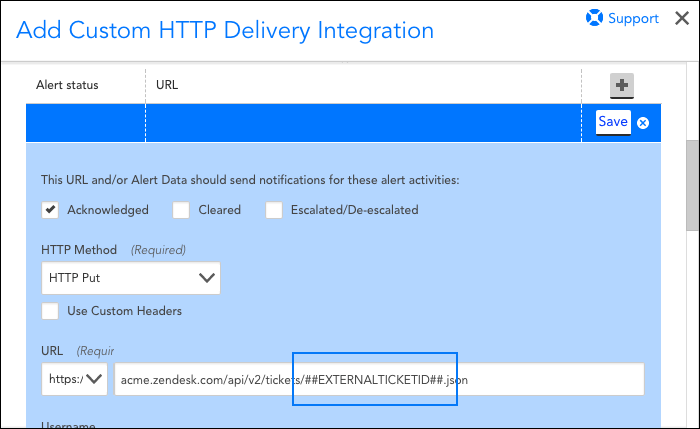The width and height of the screenshot is (700, 429).
Task: Click into the zendesk URL input field
Action: [379, 379]
